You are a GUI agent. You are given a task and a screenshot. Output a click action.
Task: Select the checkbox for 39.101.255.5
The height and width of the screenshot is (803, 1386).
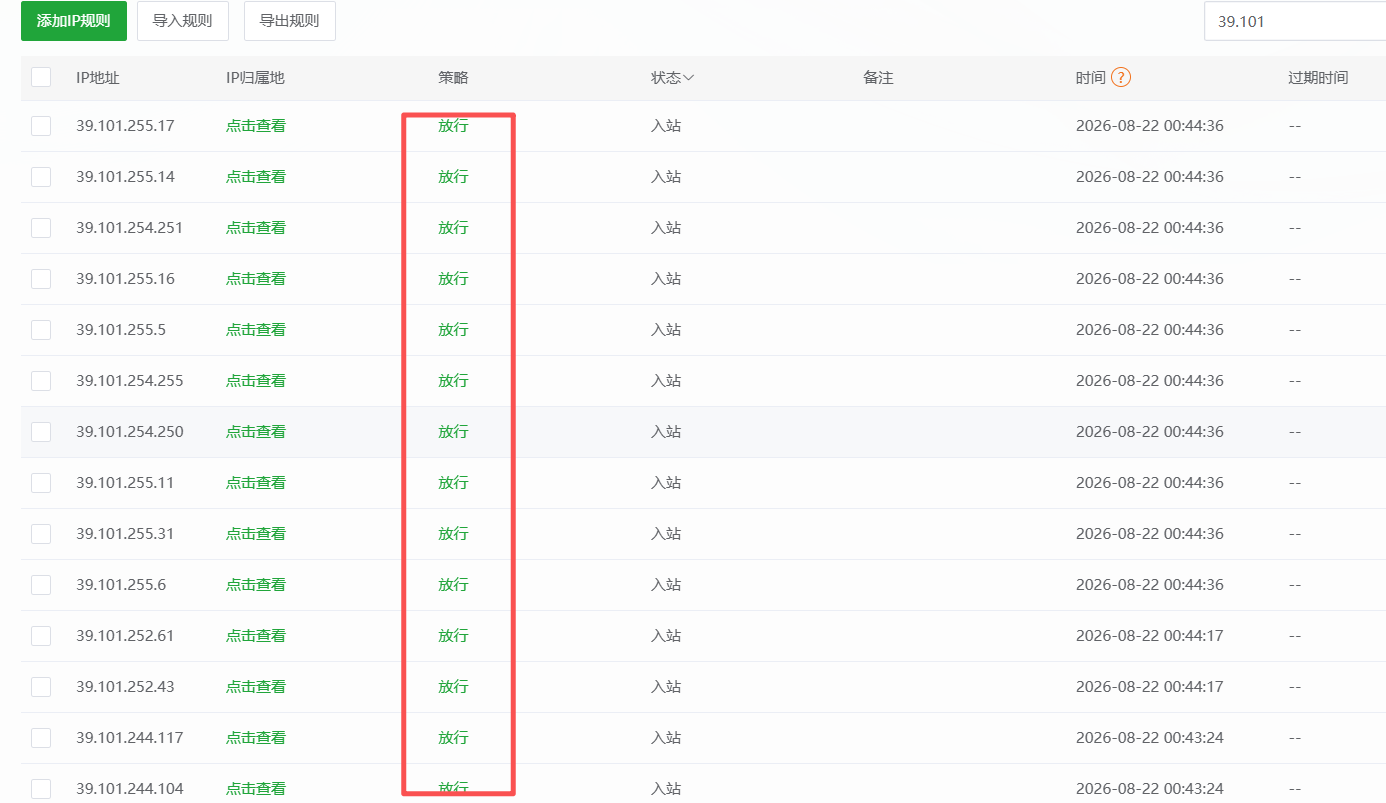pyautogui.click(x=41, y=330)
